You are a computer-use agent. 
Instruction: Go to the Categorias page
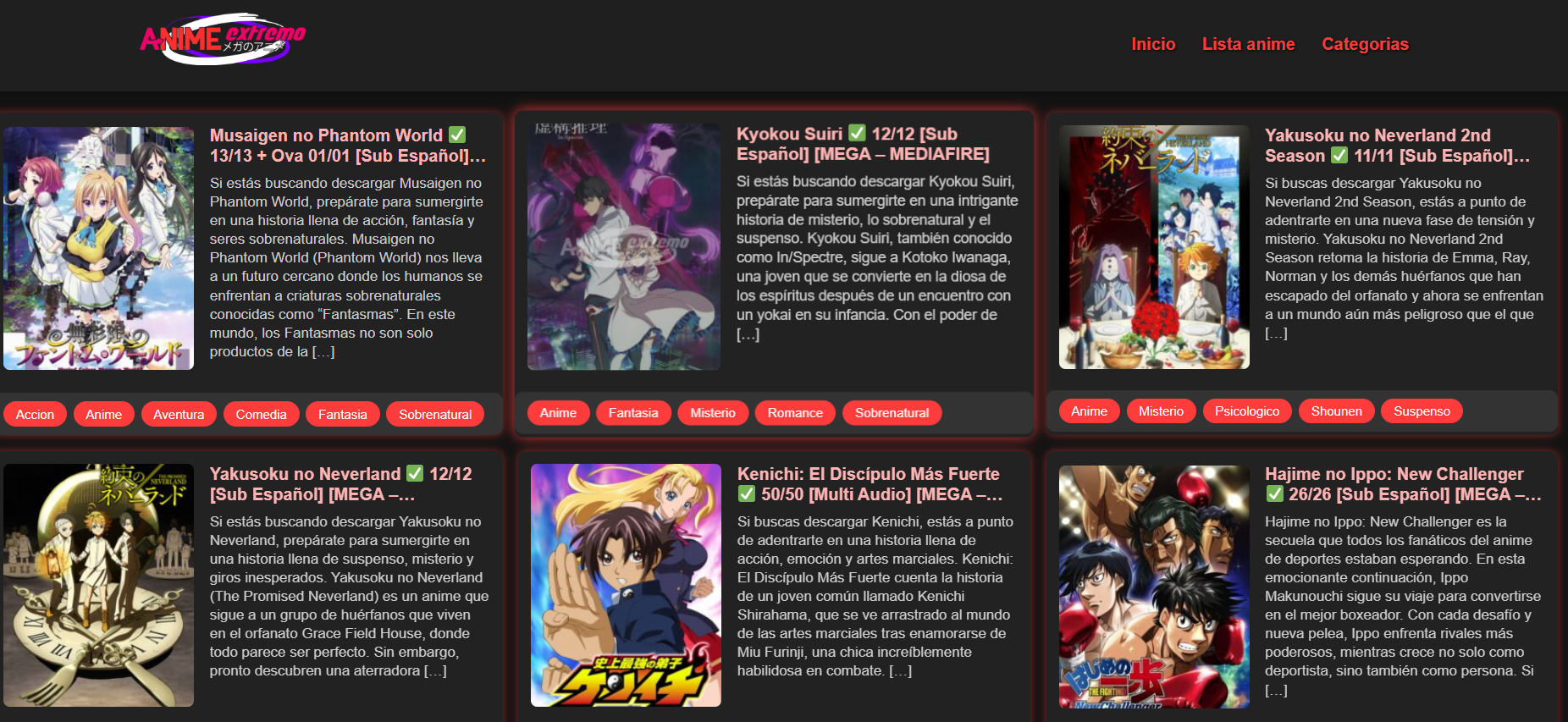coord(1365,44)
